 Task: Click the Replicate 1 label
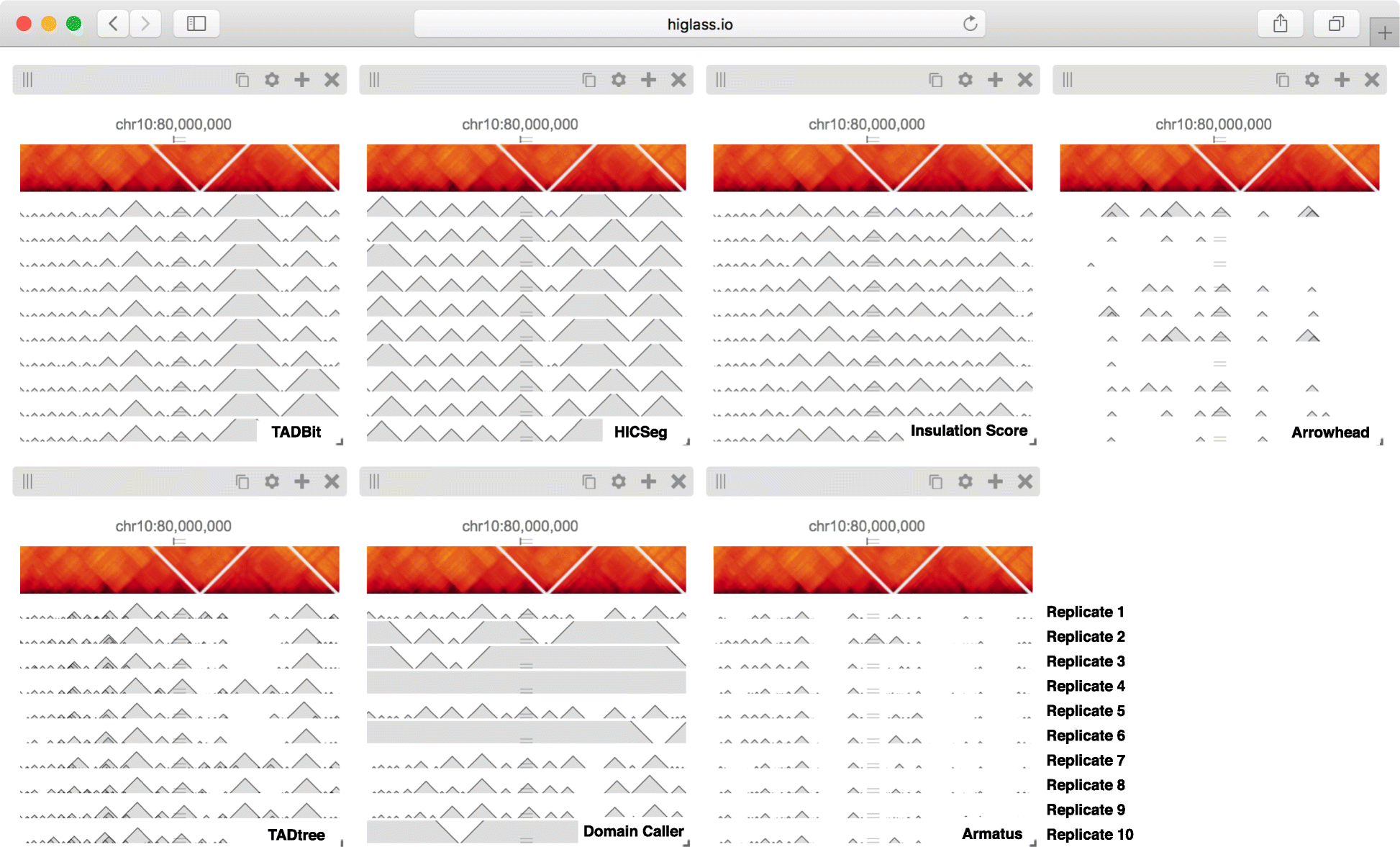click(1085, 612)
